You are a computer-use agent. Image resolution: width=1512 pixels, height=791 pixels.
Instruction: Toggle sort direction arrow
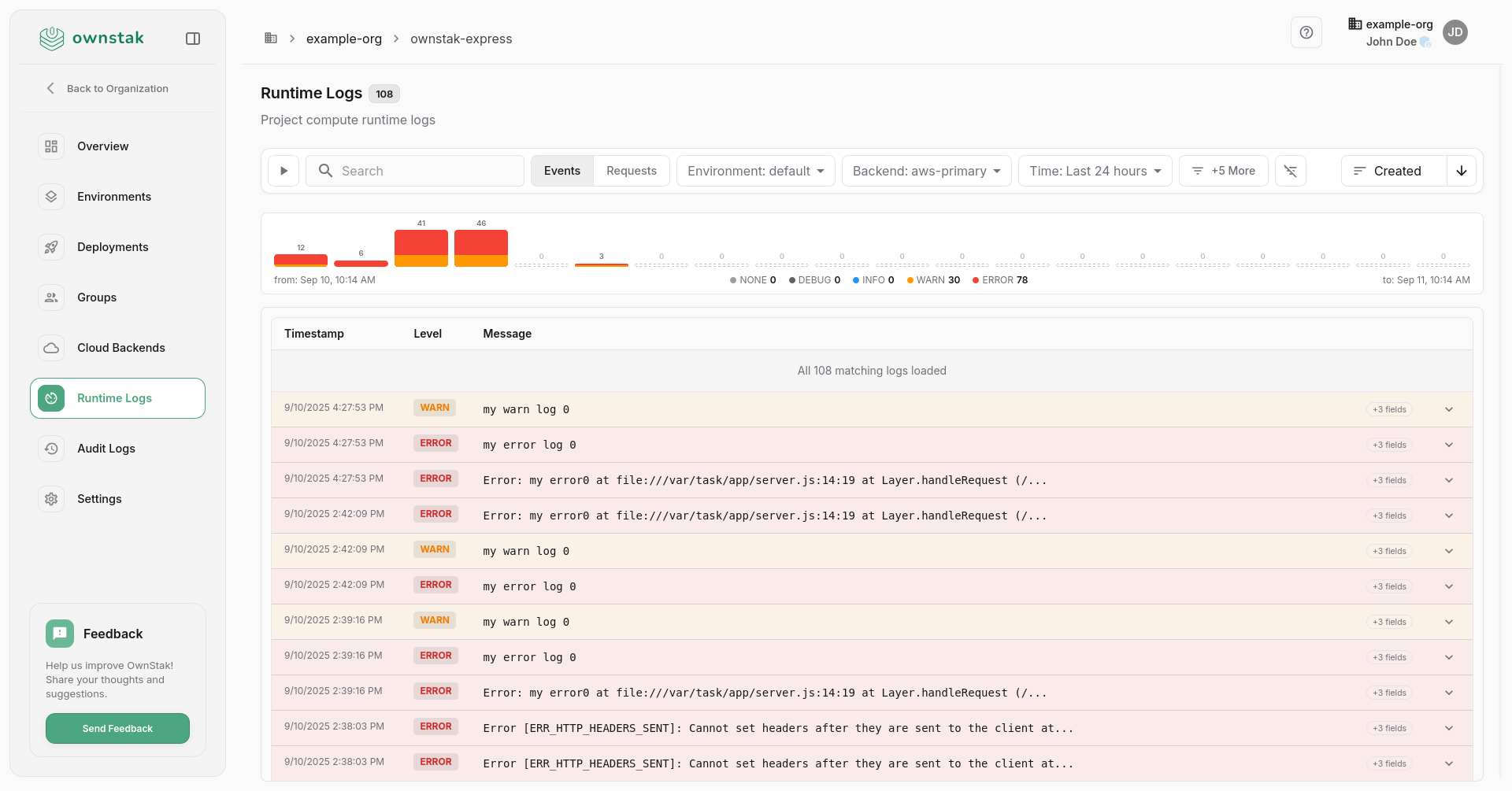tap(1462, 171)
